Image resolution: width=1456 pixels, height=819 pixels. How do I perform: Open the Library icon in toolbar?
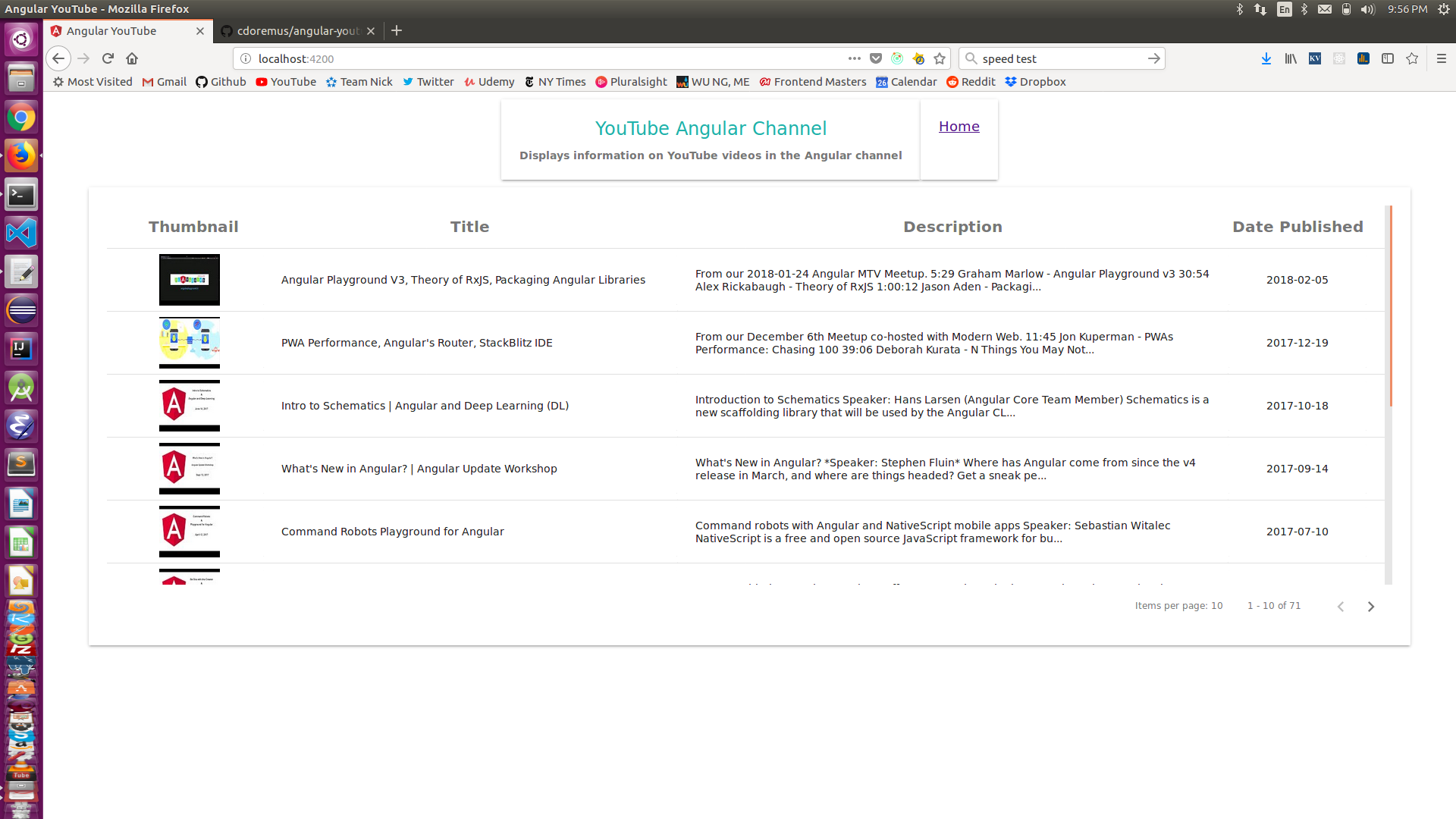click(x=1290, y=58)
